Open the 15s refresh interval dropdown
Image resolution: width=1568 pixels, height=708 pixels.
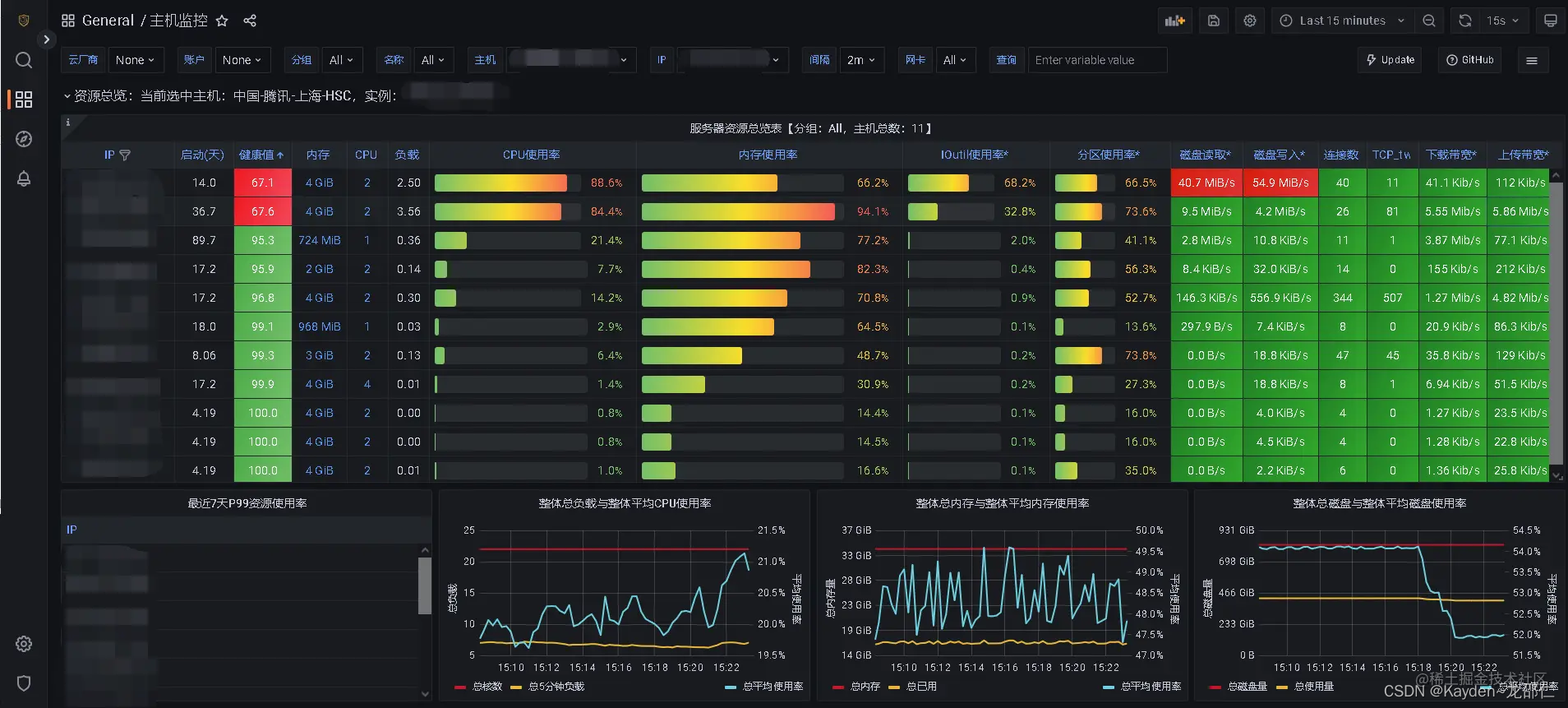tap(1504, 21)
